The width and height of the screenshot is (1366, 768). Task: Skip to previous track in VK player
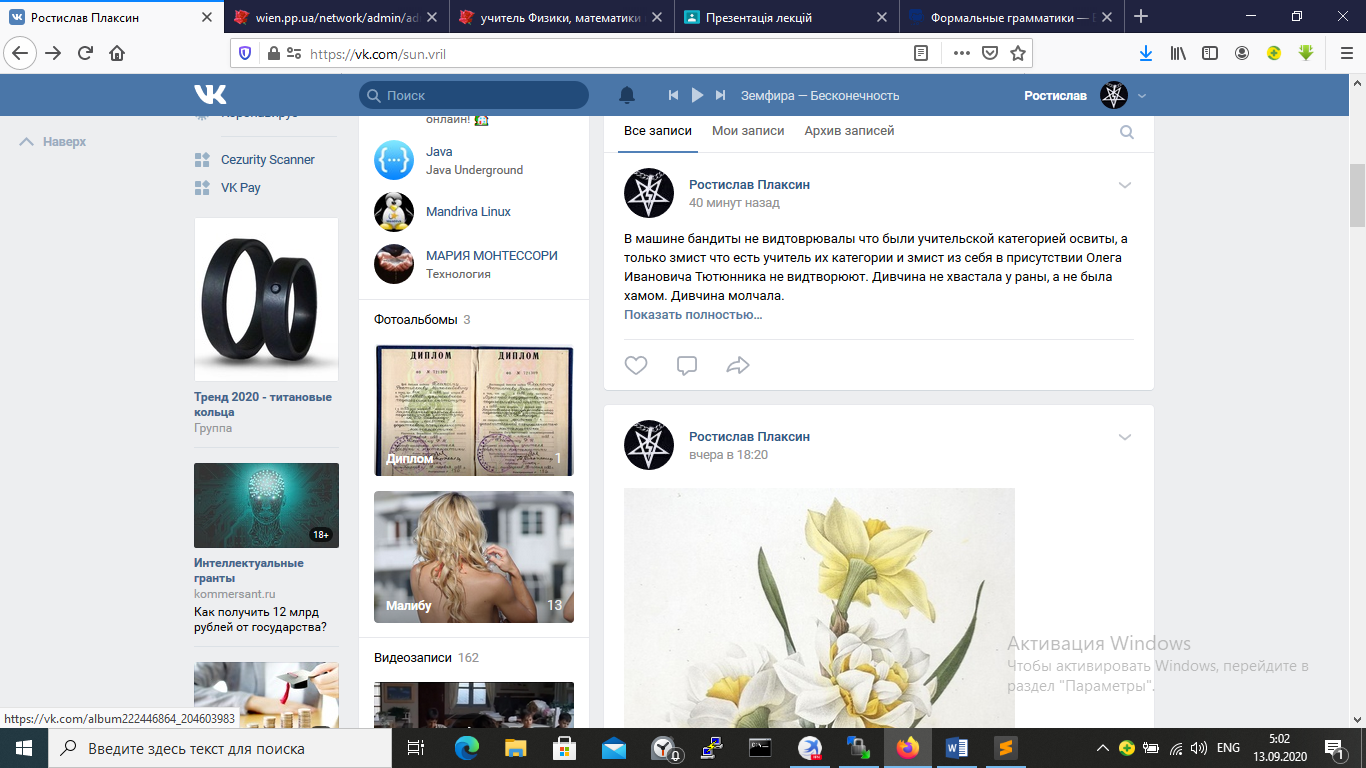pos(674,95)
